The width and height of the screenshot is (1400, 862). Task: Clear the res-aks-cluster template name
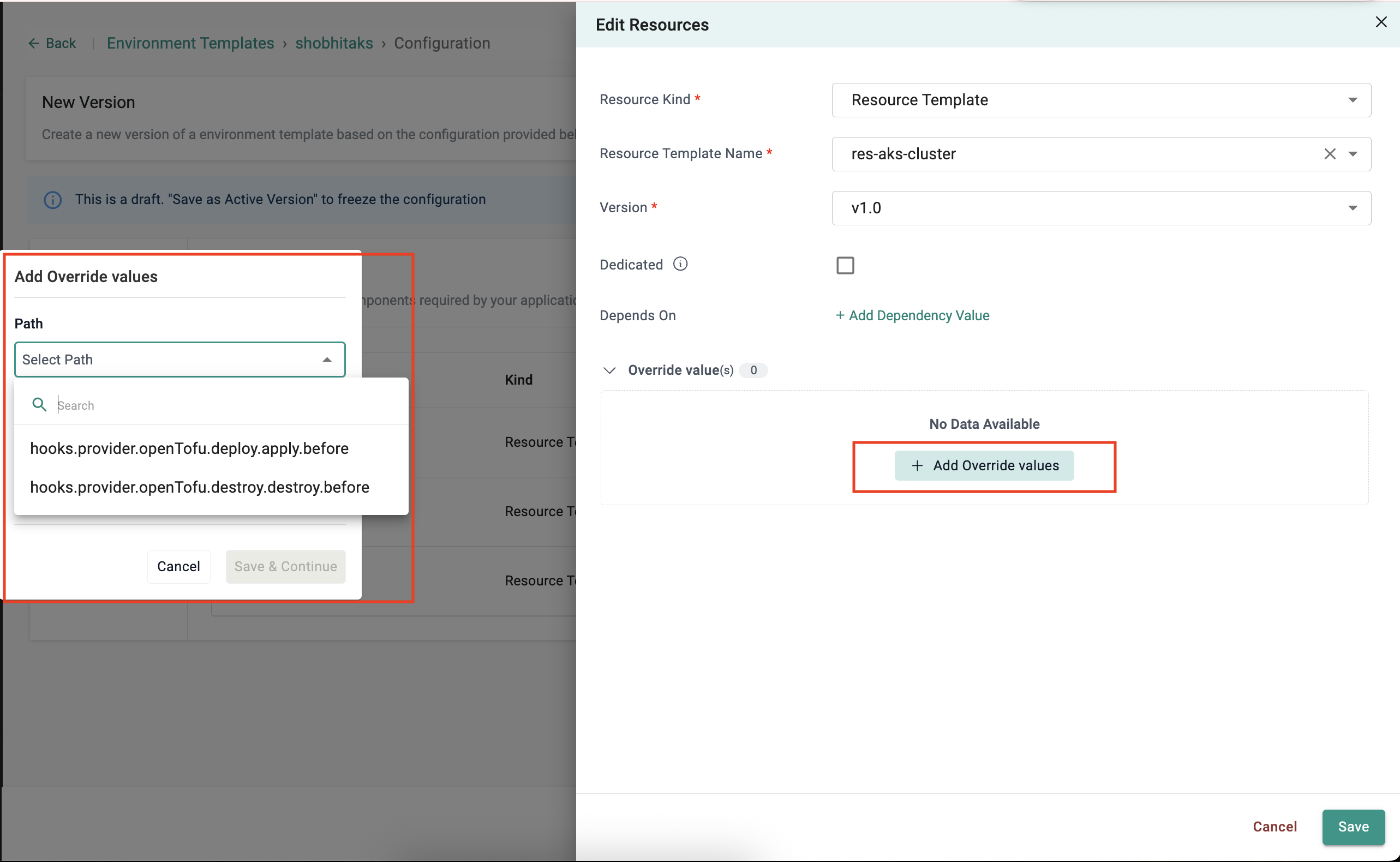pyautogui.click(x=1329, y=154)
